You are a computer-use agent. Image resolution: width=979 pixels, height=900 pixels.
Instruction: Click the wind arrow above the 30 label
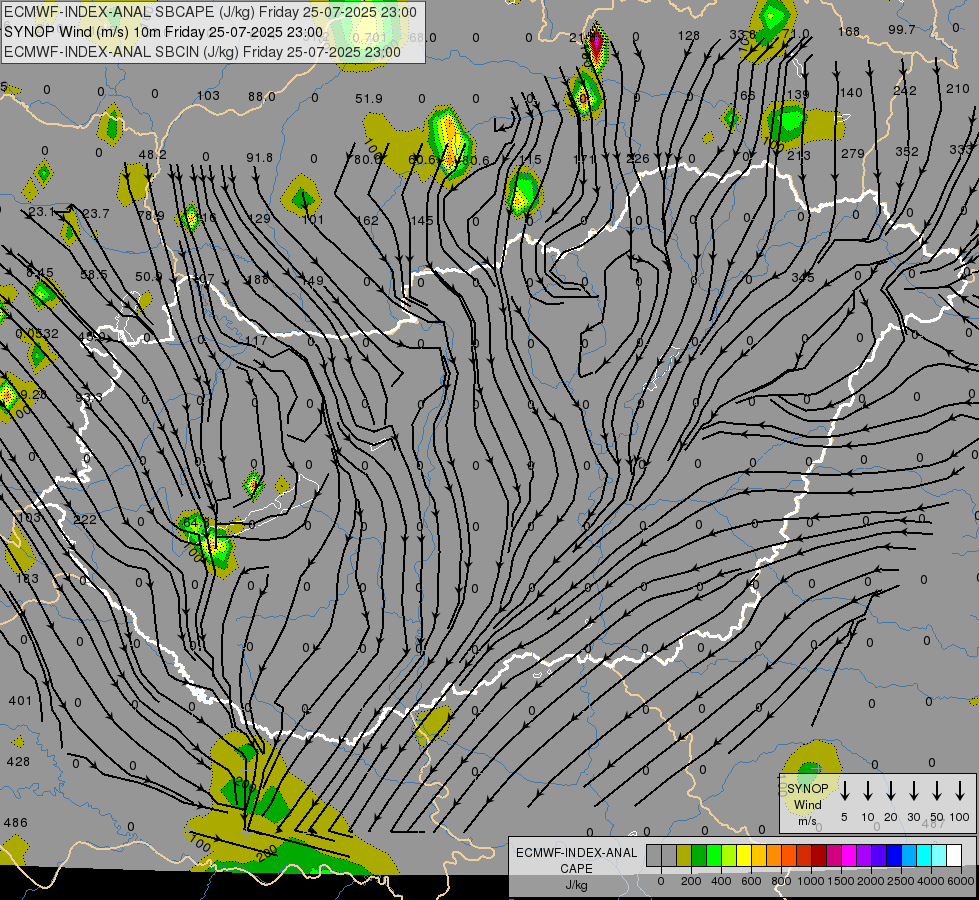click(x=914, y=790)
